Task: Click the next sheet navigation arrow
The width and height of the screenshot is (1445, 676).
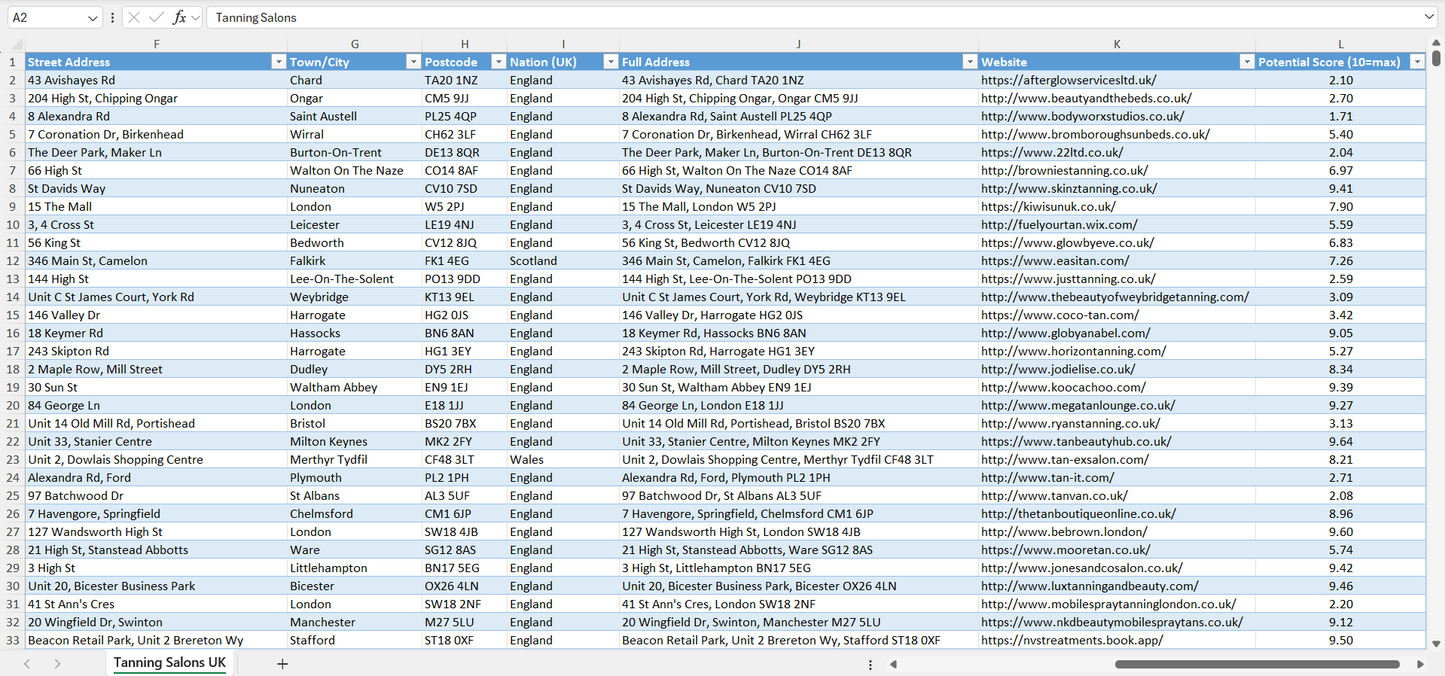Action: coord(57,664)
